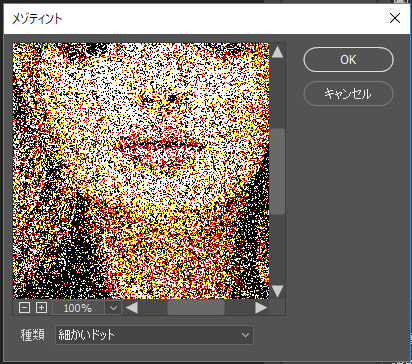Confirm the mezzotint filter with OK

coord(348,60)
